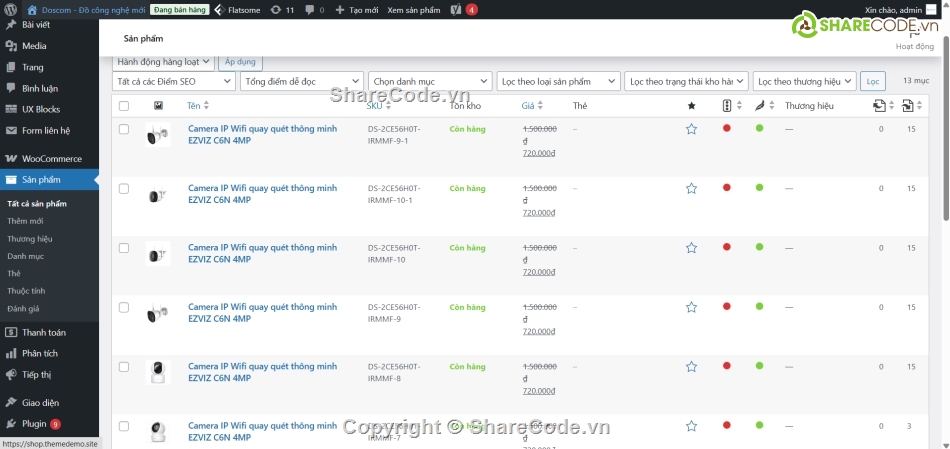Open Tổng điểm dễ đọc dropdown

coord(302,81)
